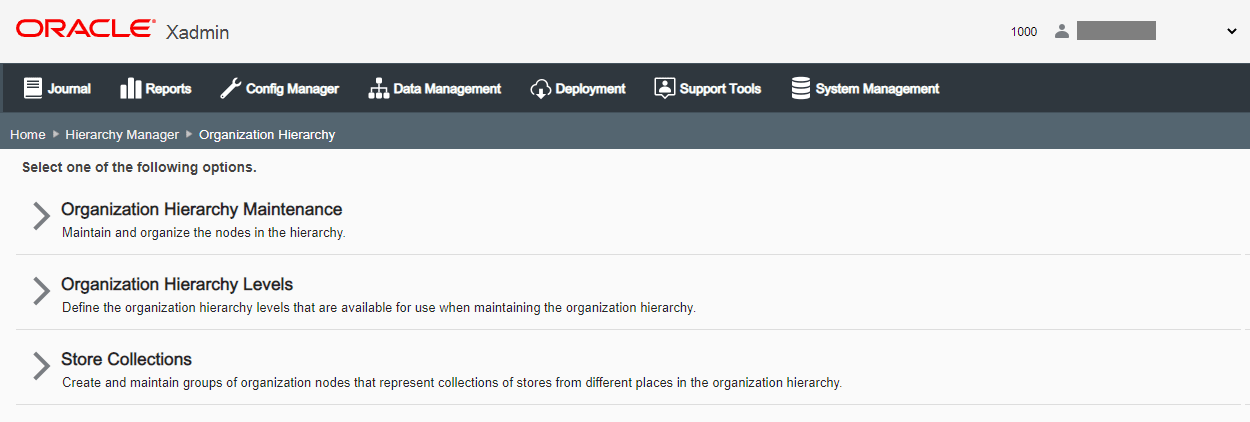Image resolution: width=1250 pixels, height=422 pixels.
Task: Open the user account dropdown arrow
Action: coord(1231,31)
